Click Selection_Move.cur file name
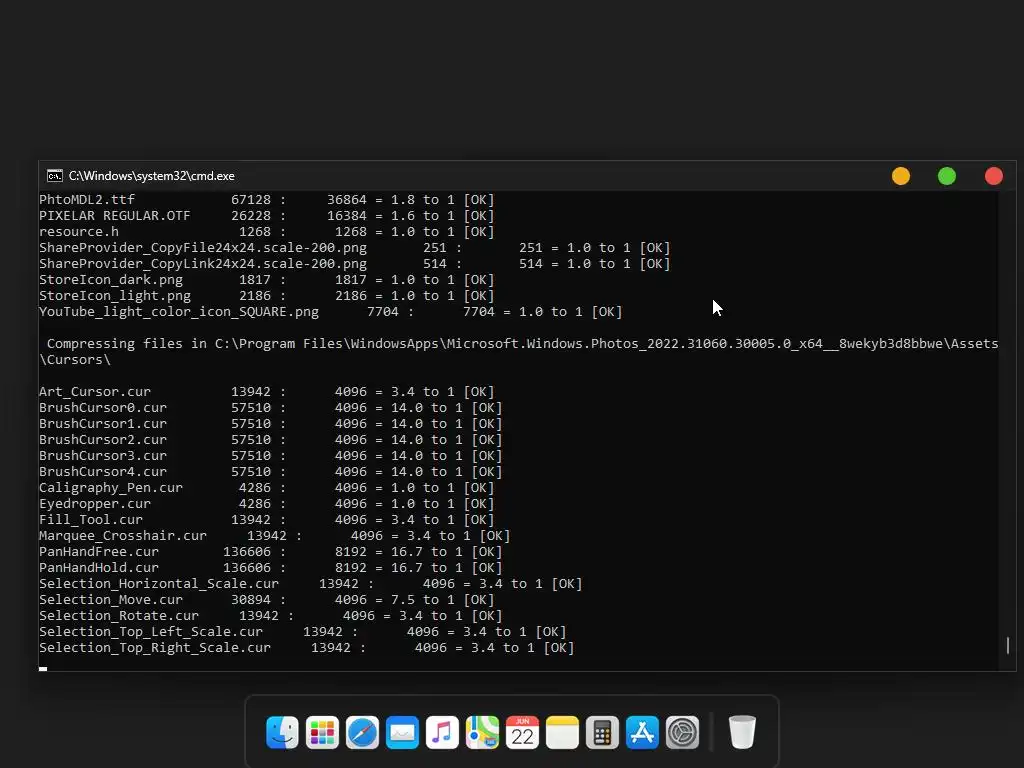Image resolution: width=1024 pixels, height=768 pixels. click(x=111, y=600)
